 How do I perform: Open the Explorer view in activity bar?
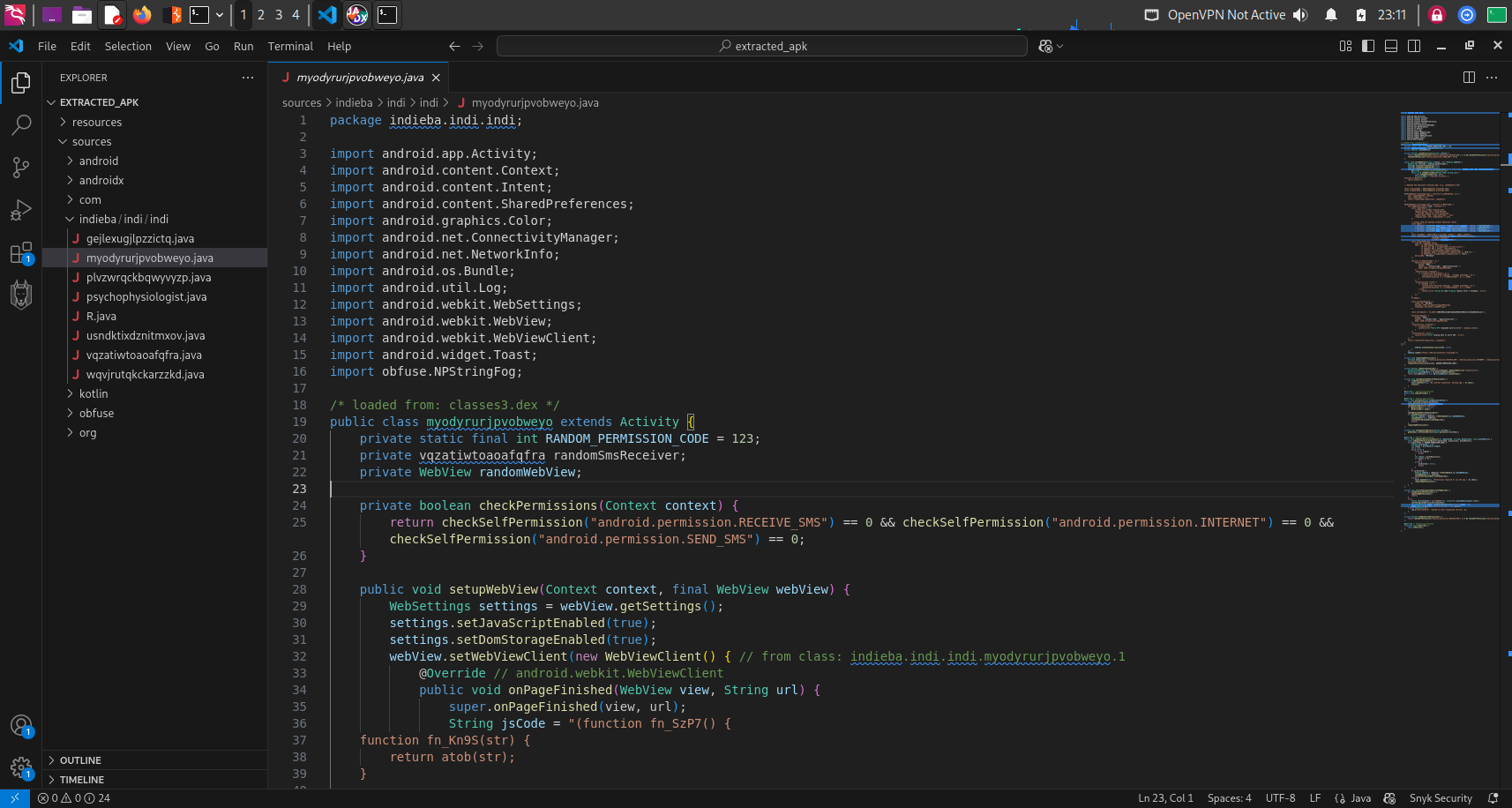pyautogui.click(x=21, y=83)
